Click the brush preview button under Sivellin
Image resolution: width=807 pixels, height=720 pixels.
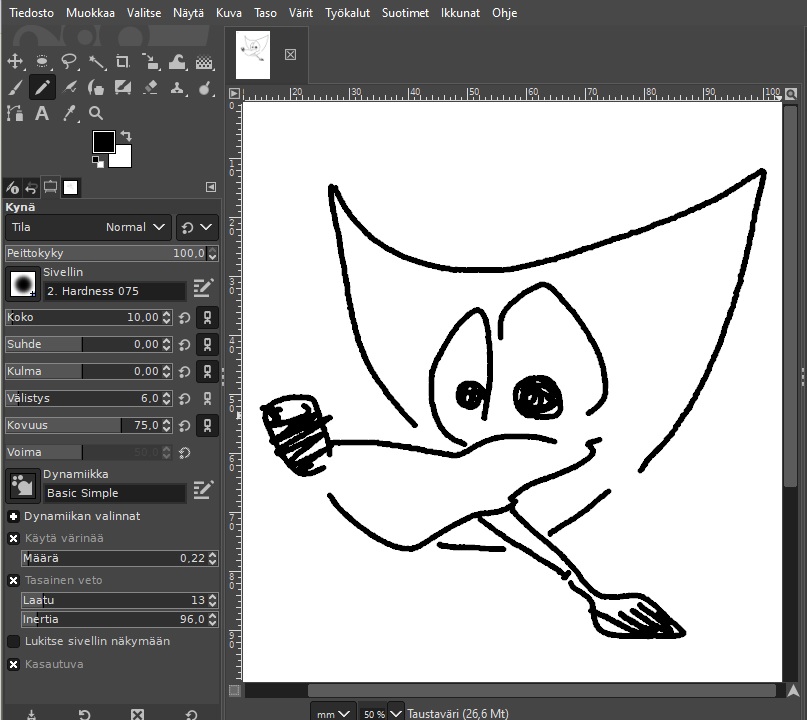22,285
